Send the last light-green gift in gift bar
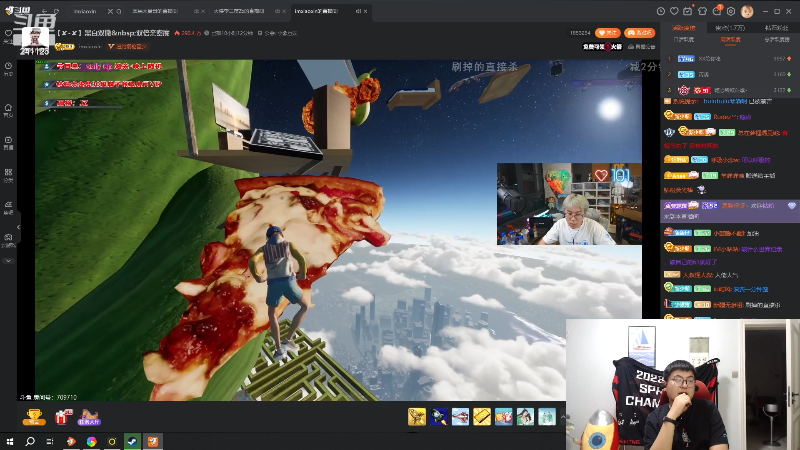Viewport: 800px width, 450px height. point(546,417)
